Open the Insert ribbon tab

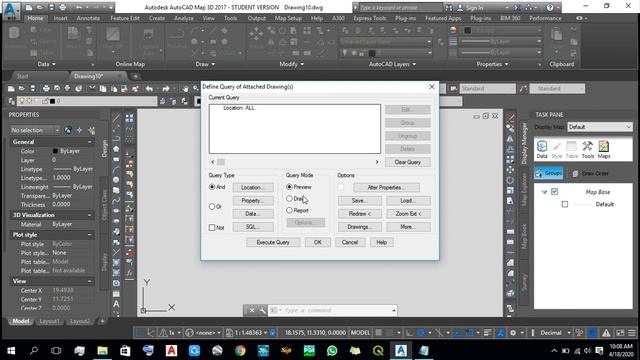coord(60,18)
